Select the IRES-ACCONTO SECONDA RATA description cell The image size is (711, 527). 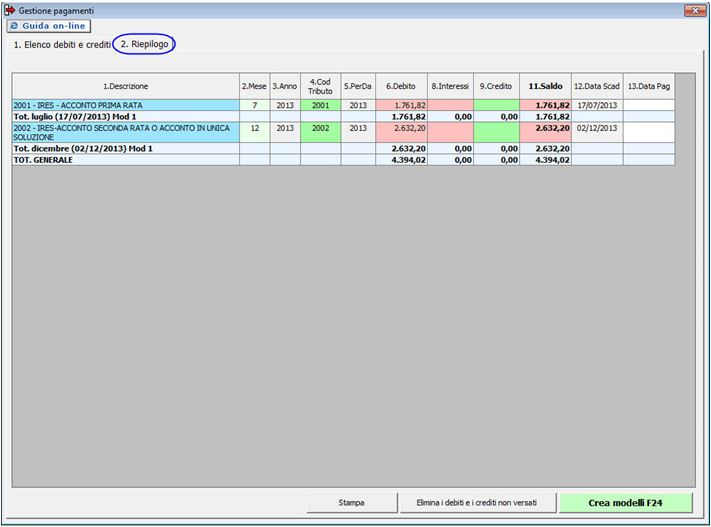pyautogui.click(x=126, y=132)
